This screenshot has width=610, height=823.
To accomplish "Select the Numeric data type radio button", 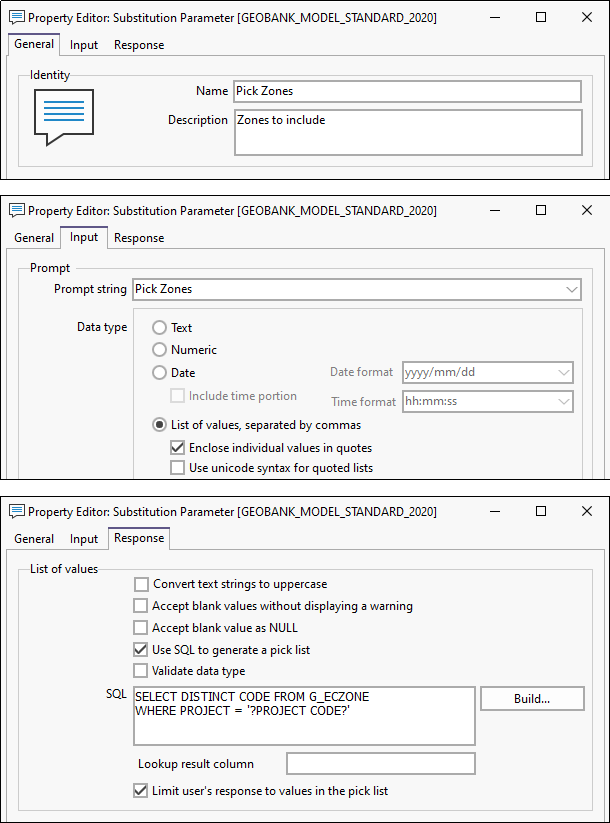I will click(159, 350).
